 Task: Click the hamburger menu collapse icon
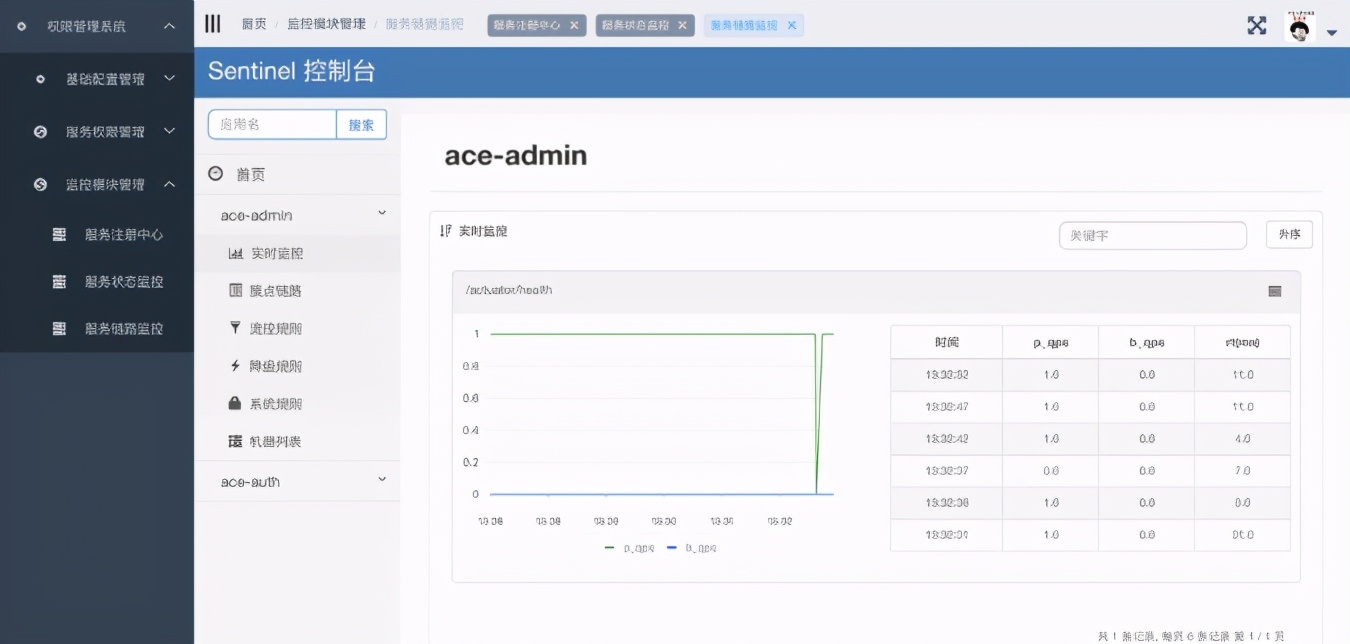pyautogui.click(x=212, y=25)
